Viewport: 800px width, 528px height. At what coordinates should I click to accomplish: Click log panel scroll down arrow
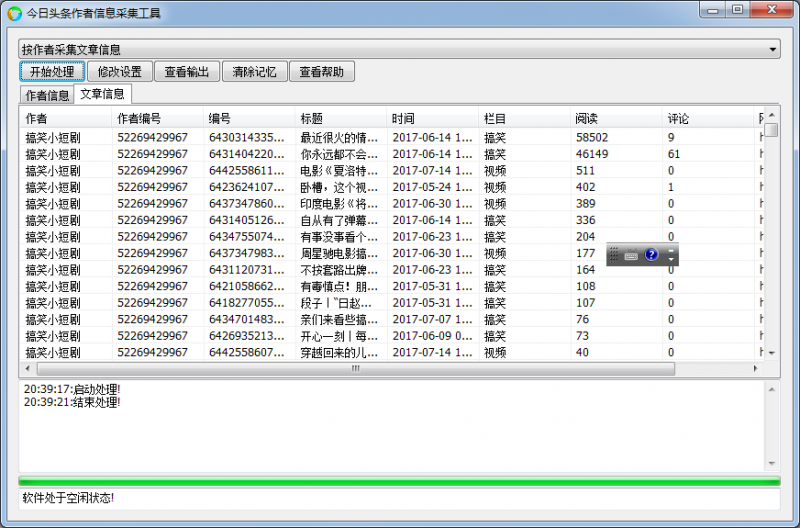(772, 463)
